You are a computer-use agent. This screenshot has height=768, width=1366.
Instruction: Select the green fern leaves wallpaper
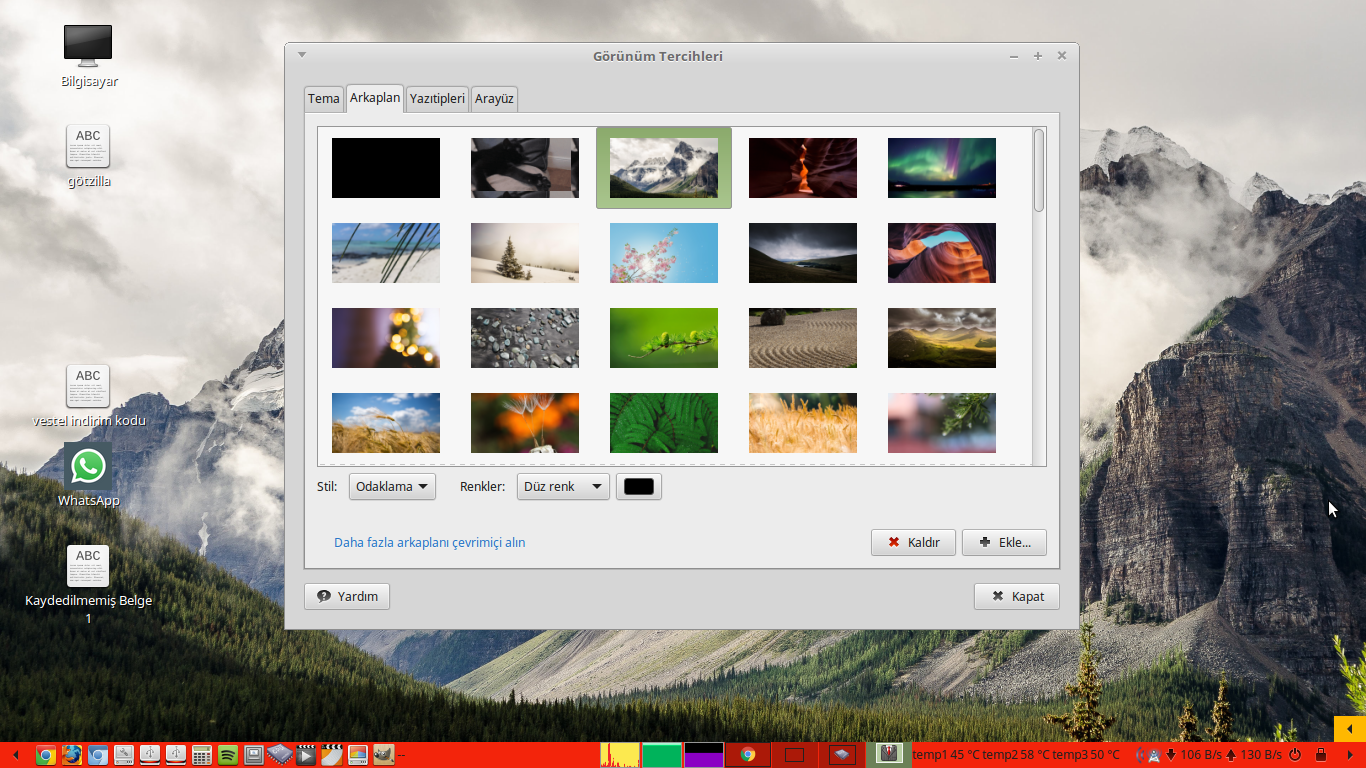pyautogui.click(x=664, y=423)
